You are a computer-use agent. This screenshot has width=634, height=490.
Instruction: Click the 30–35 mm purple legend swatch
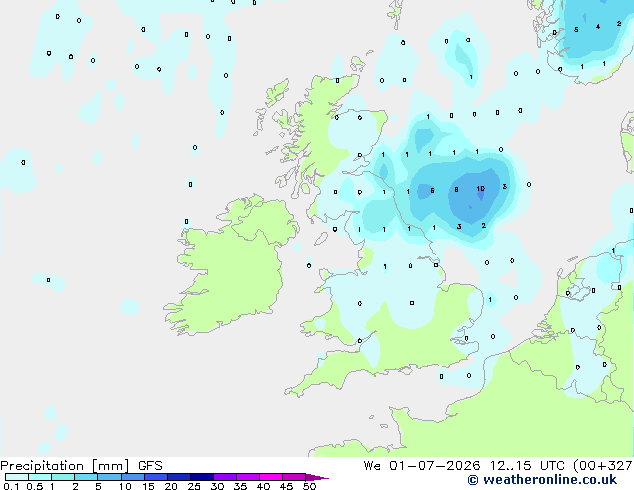click(x=225, y=477)
